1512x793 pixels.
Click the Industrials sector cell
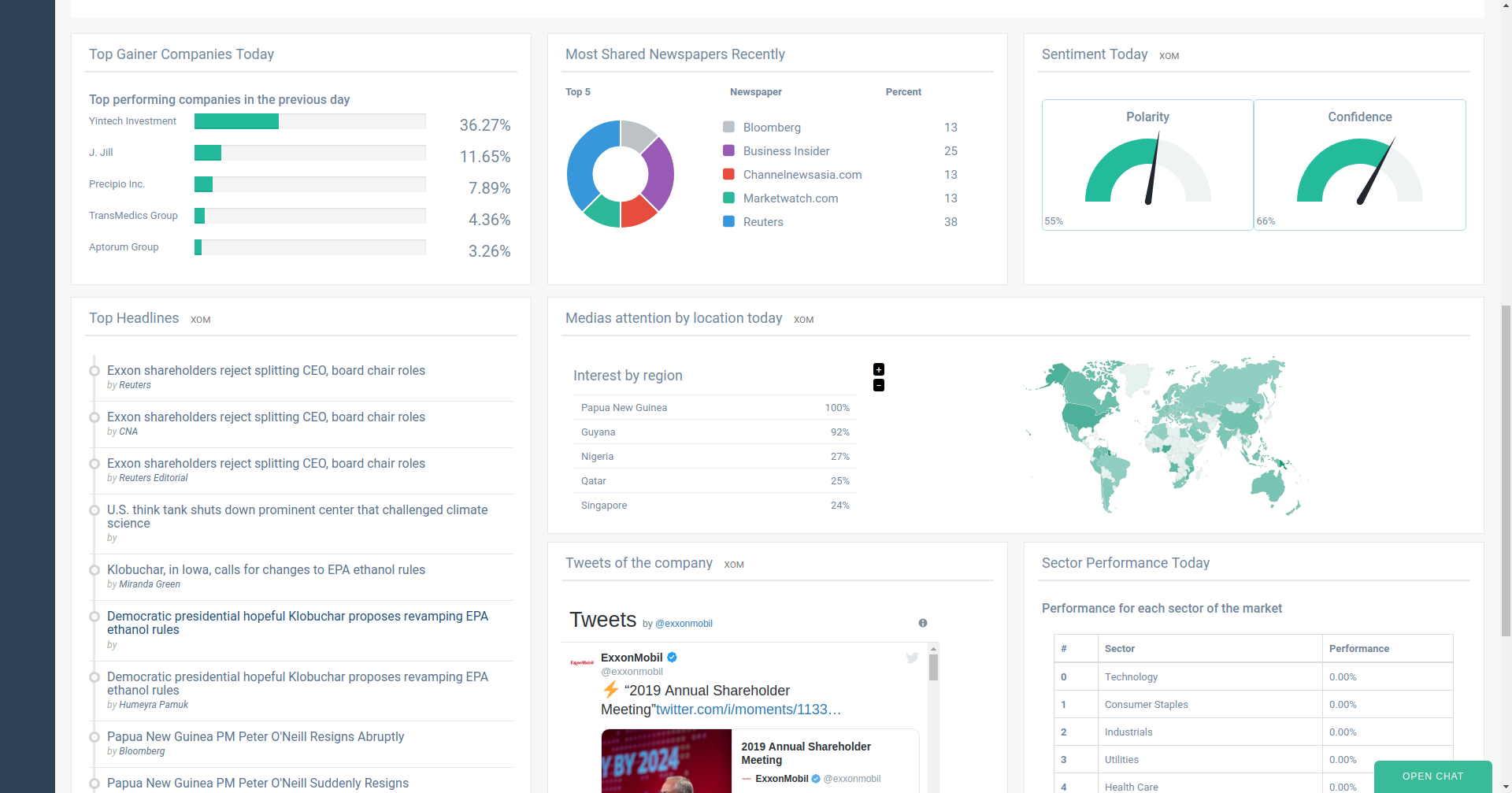coord(1210,732)
